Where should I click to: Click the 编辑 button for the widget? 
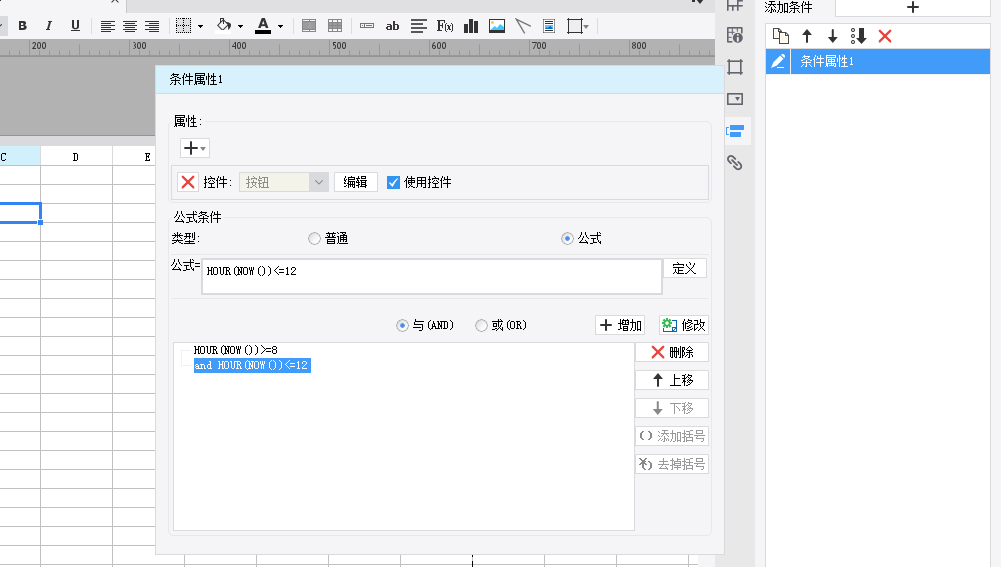356,182
